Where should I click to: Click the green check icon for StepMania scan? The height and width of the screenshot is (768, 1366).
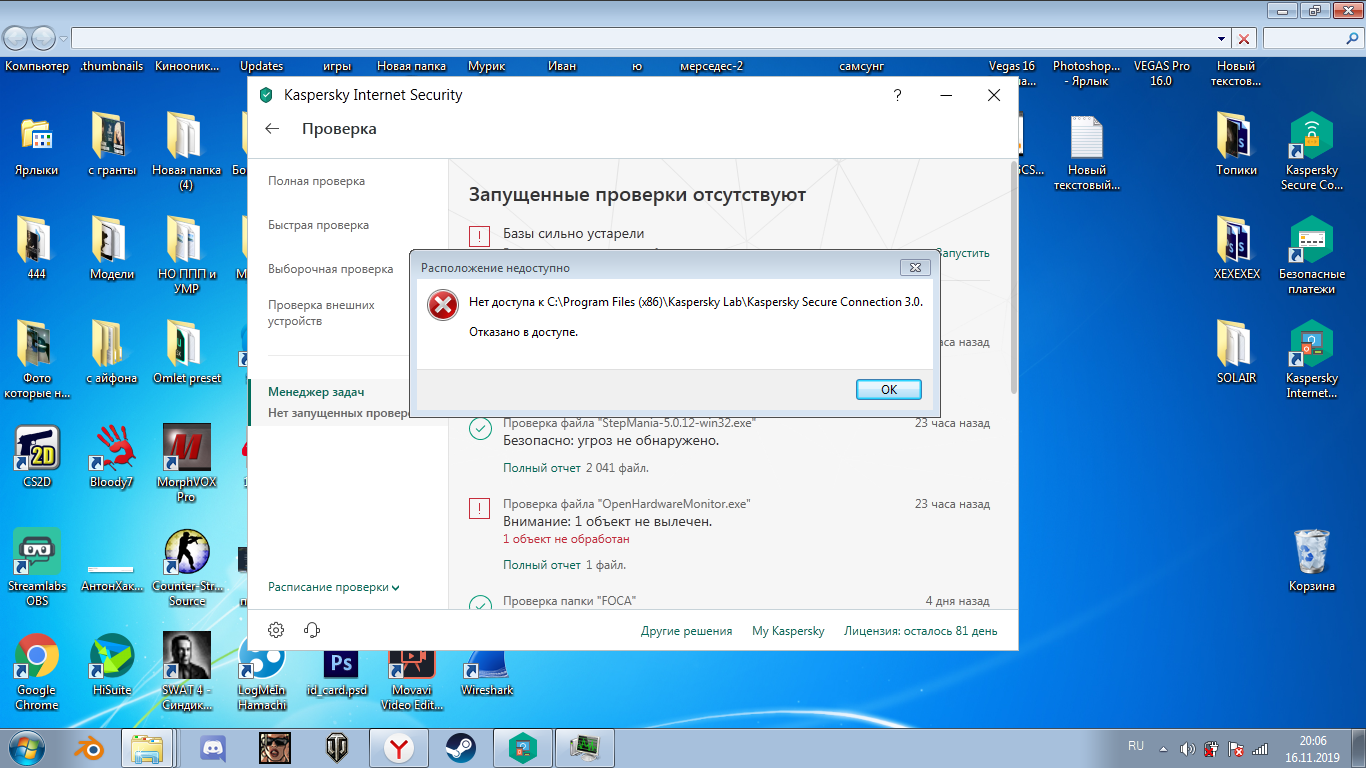tap(480, 429)
